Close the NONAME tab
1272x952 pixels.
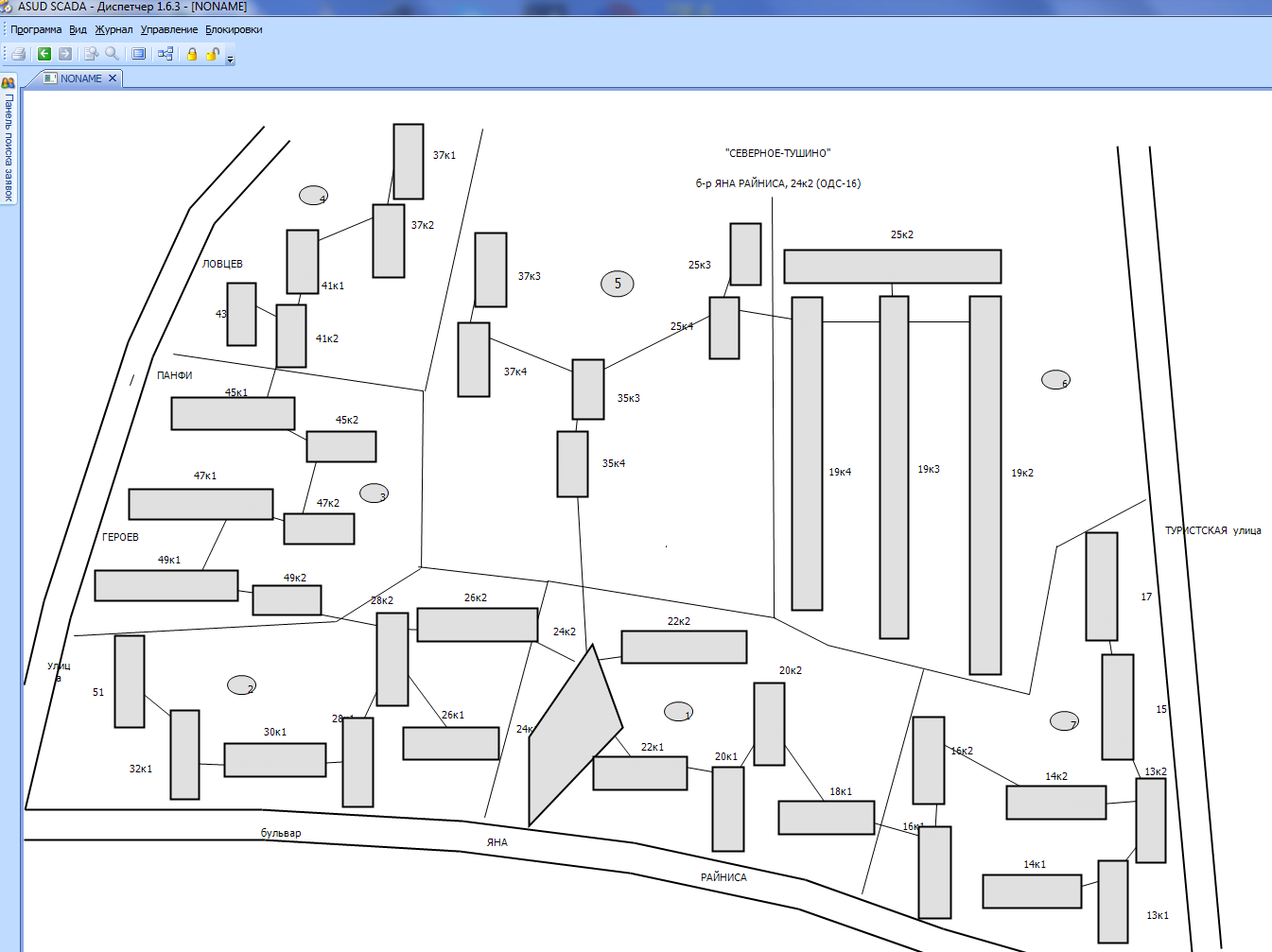click(x=113, y=78)
